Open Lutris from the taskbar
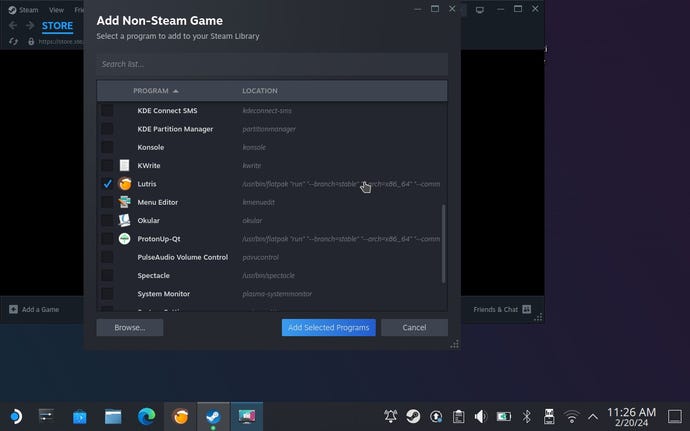The image size is (690, 431). (180, 416)
